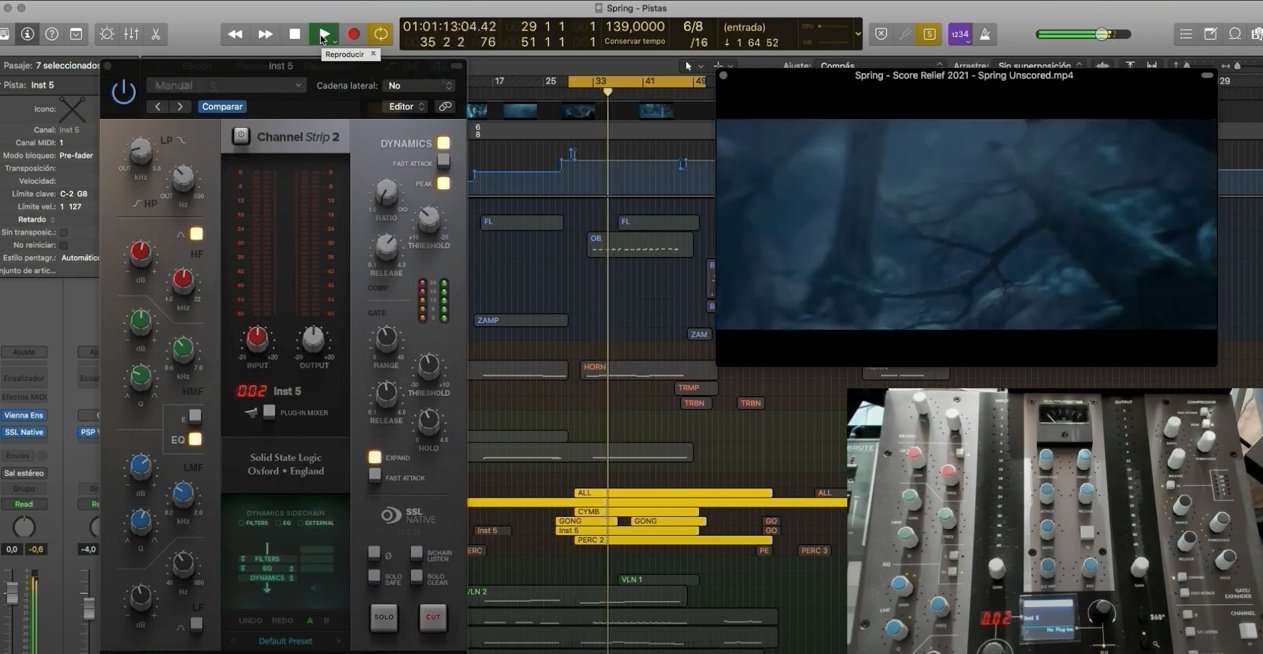Toggle cycle loop mode button
Screen dimensions: 1263x654
pos(381,34)
